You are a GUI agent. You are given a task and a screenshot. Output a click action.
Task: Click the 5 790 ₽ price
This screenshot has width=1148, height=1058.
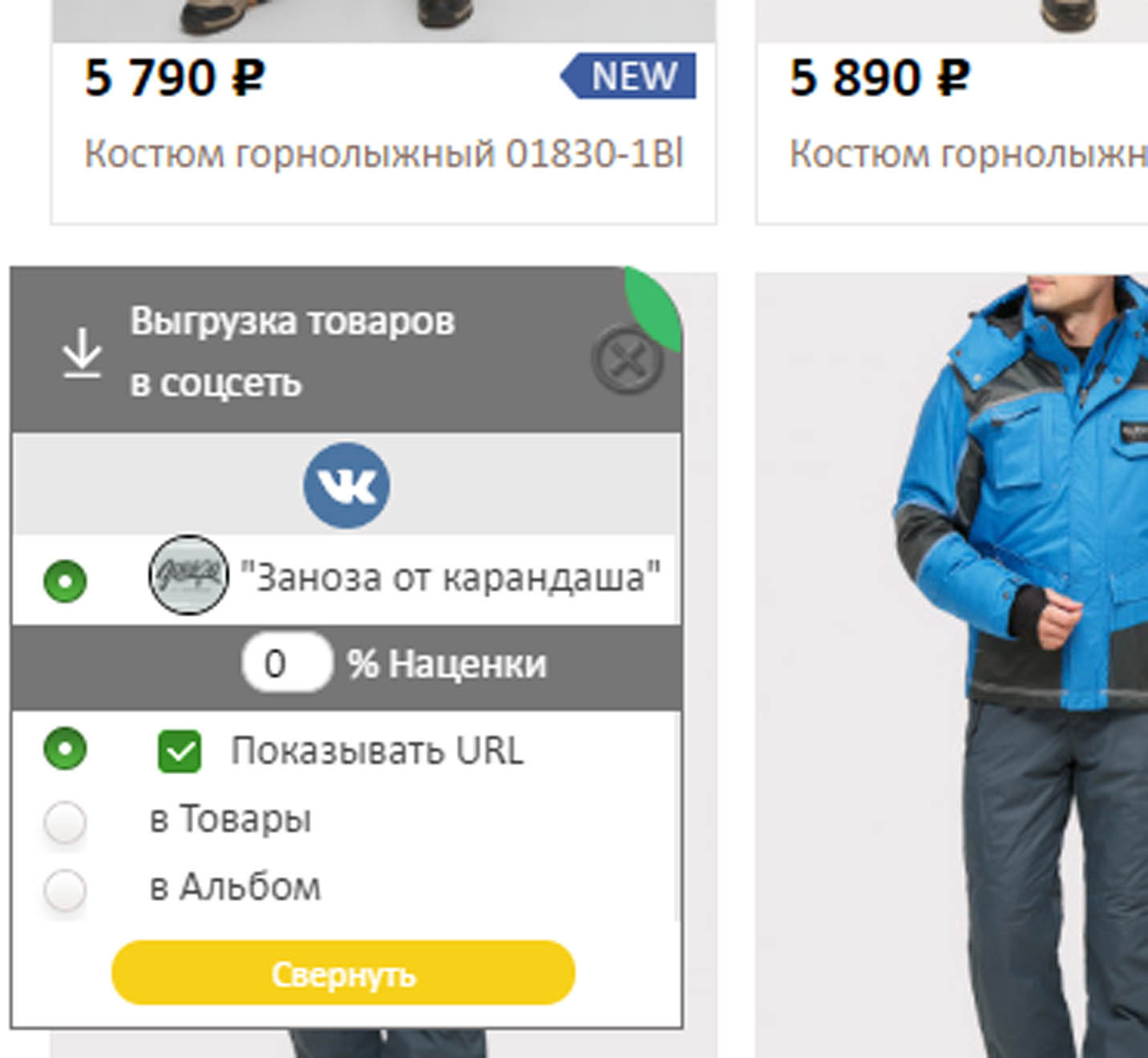pos(174,78)
